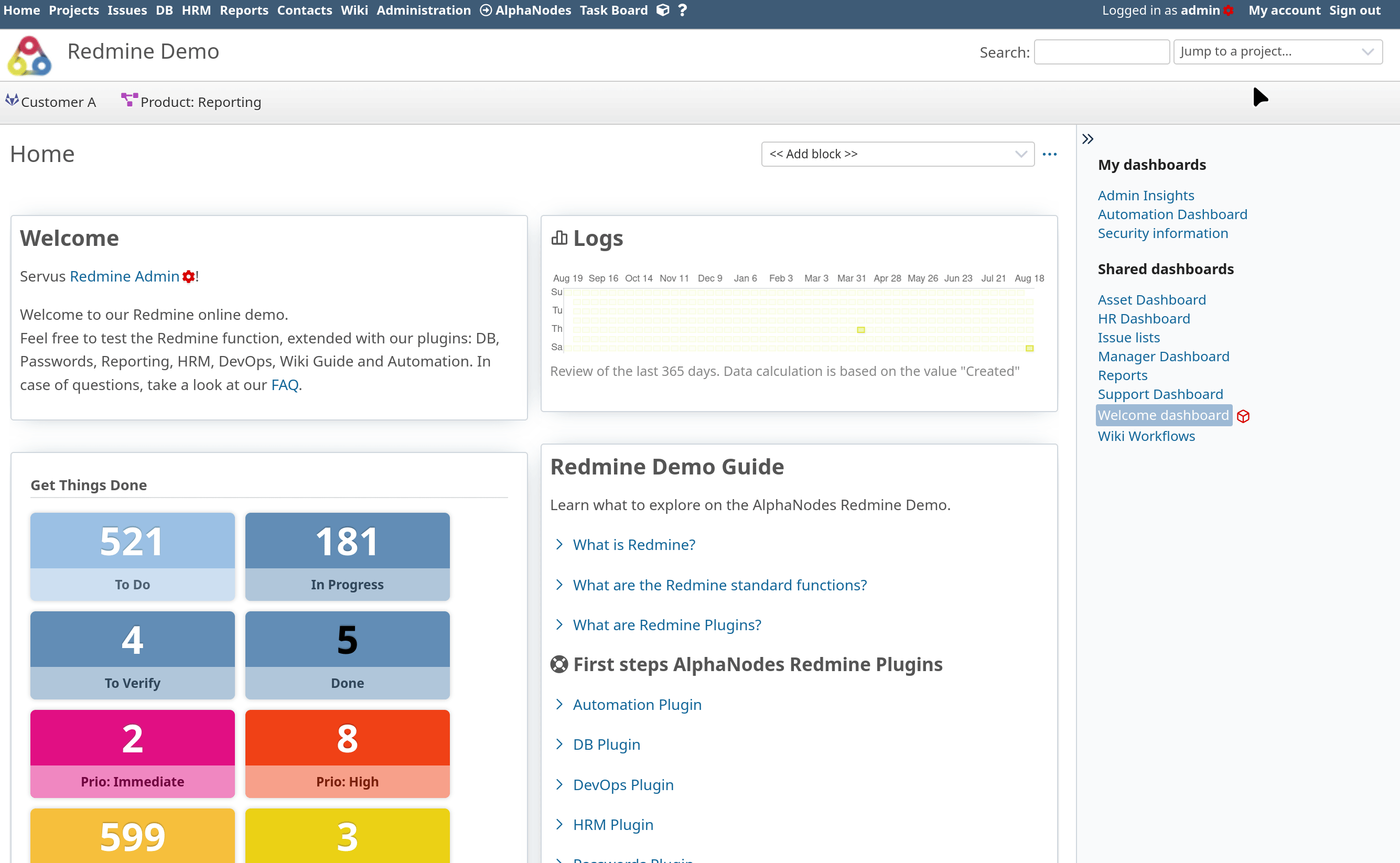Open the Support Dashboard link
The height and width of the screenshot is (863, 1400).
(x=1160, y=394)
